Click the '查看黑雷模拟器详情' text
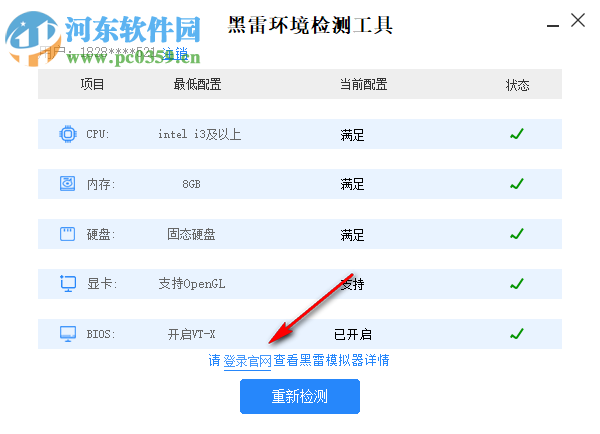The image size is (600, 434). [331, 360]
